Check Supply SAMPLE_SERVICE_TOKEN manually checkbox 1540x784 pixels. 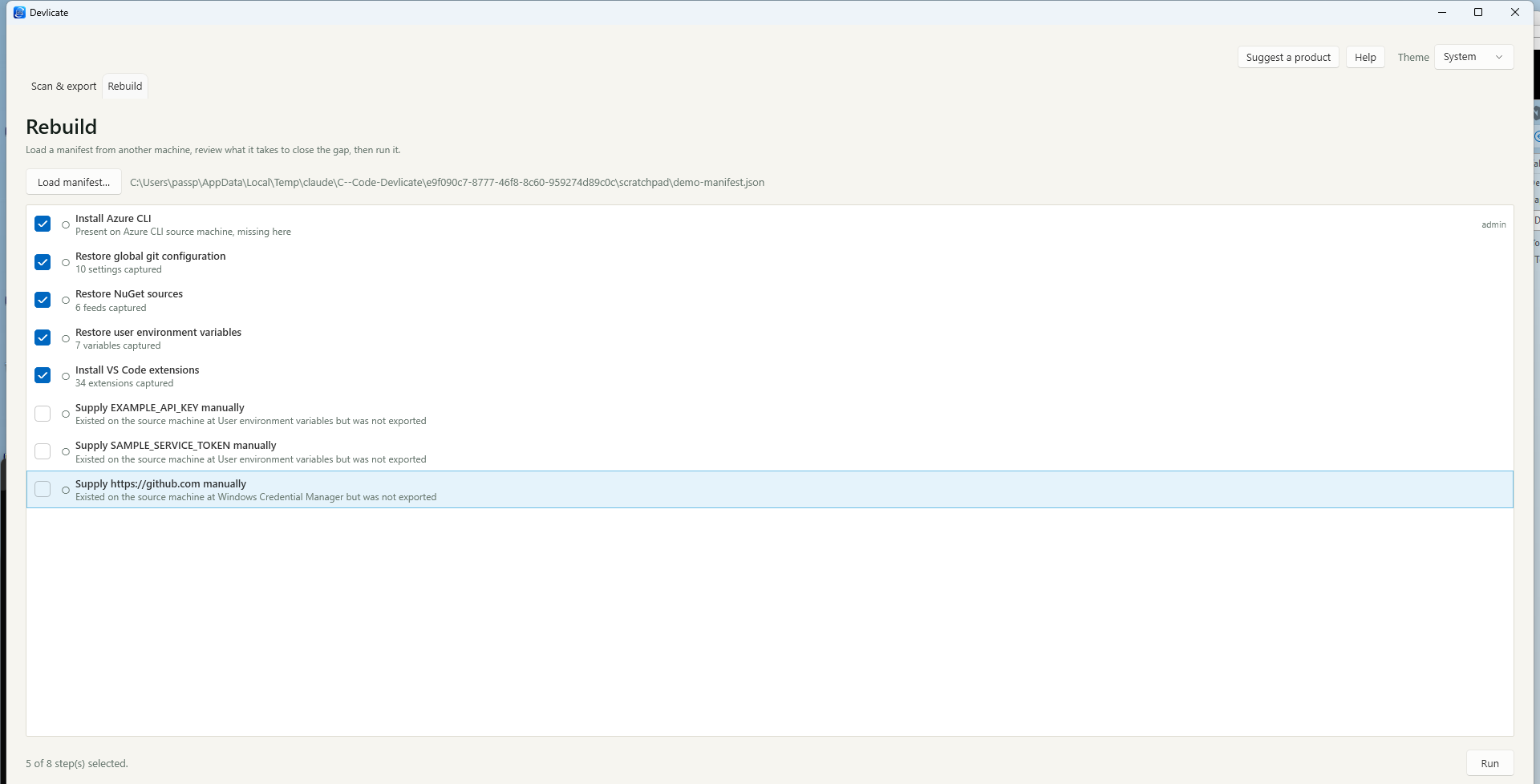point(43,451)
